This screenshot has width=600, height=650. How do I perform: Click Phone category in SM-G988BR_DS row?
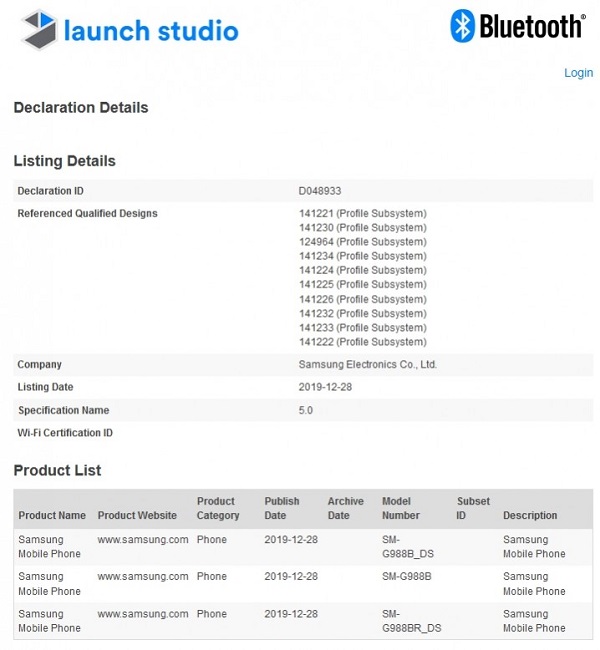coord(211,614)
